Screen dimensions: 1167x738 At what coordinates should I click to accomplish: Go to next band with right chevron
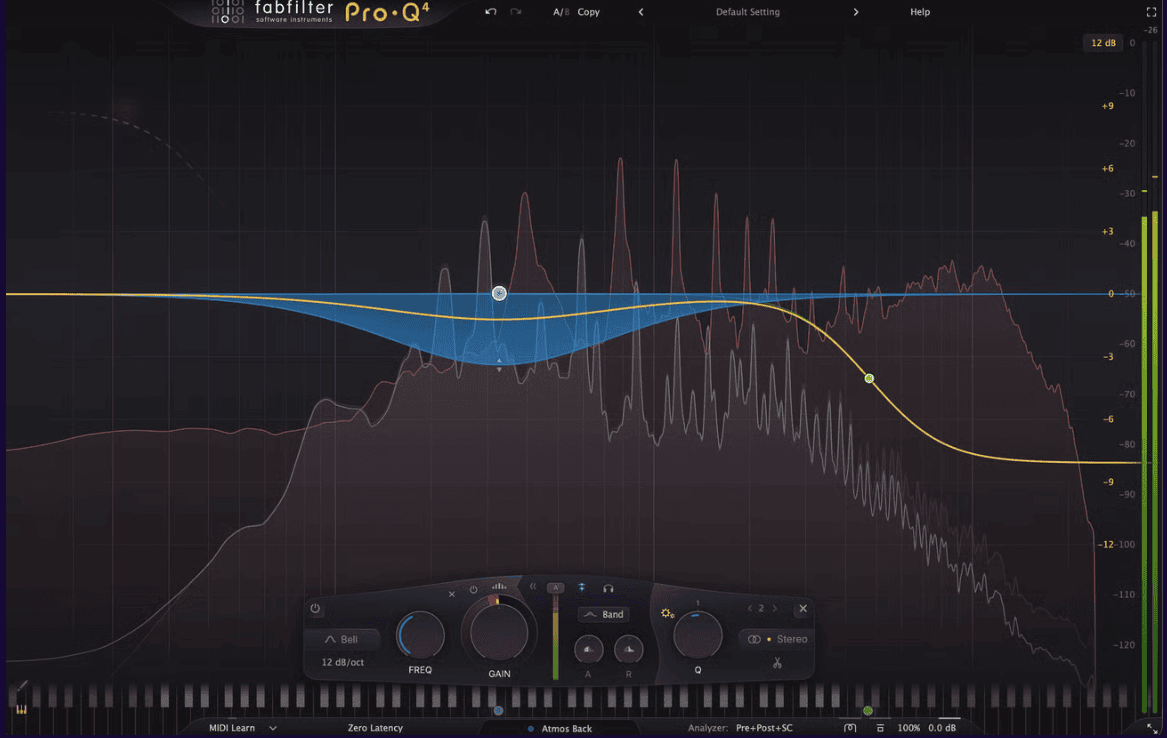pos(775,609)
